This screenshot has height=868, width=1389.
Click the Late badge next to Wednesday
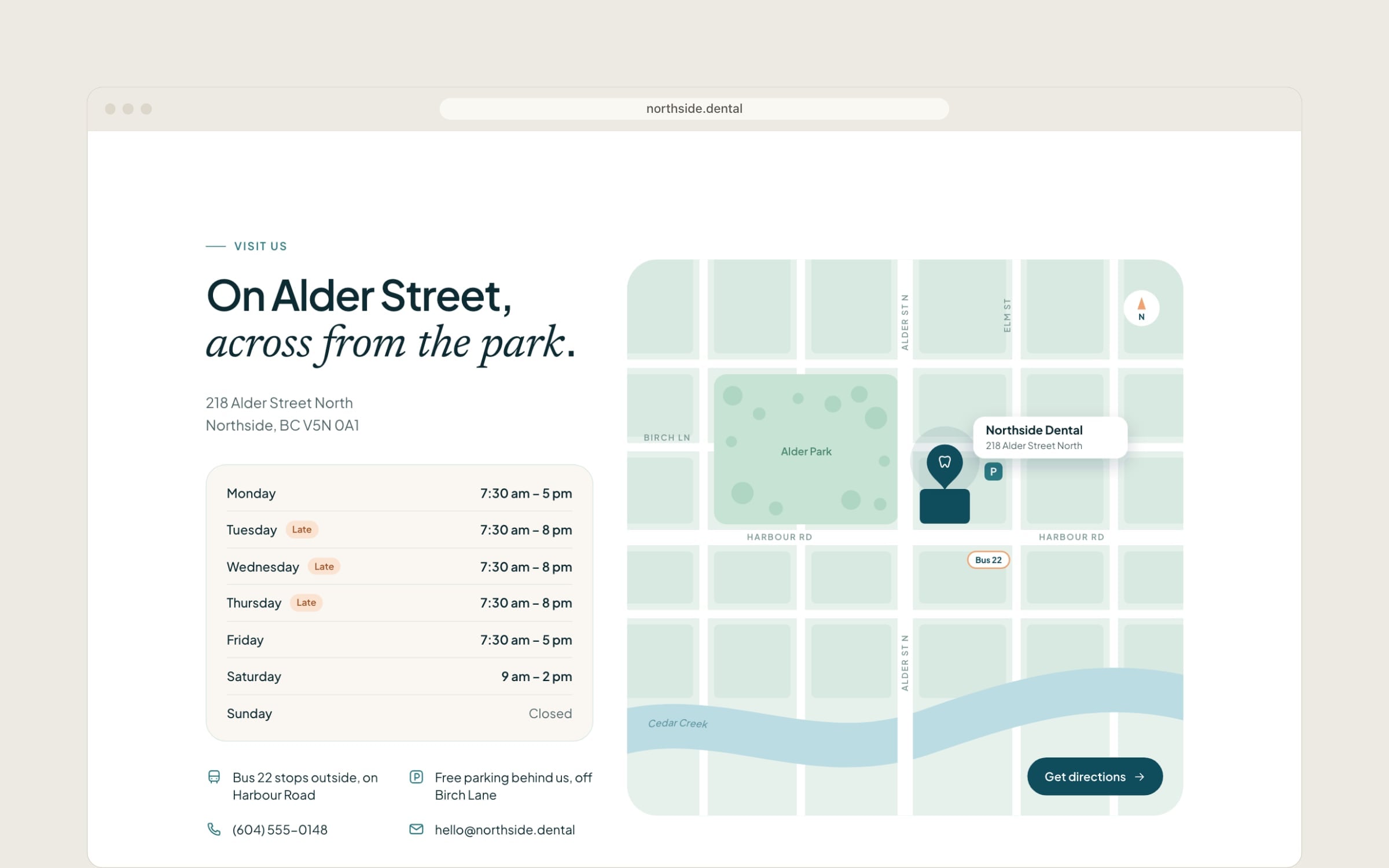point(324,567)
